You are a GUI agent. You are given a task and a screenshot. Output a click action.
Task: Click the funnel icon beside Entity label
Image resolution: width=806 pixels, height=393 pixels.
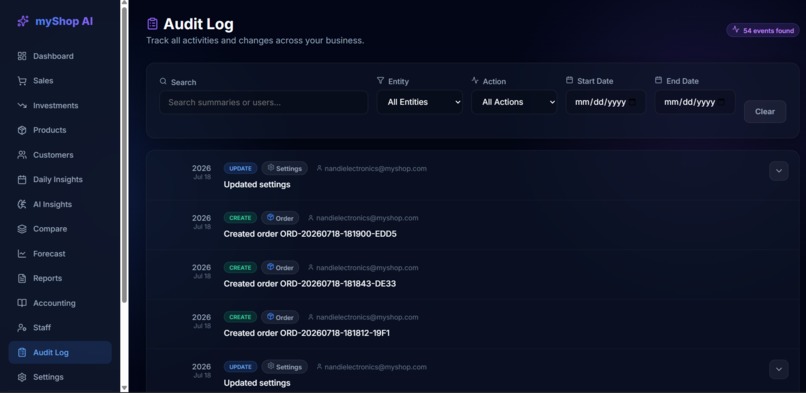coord(380,81)
